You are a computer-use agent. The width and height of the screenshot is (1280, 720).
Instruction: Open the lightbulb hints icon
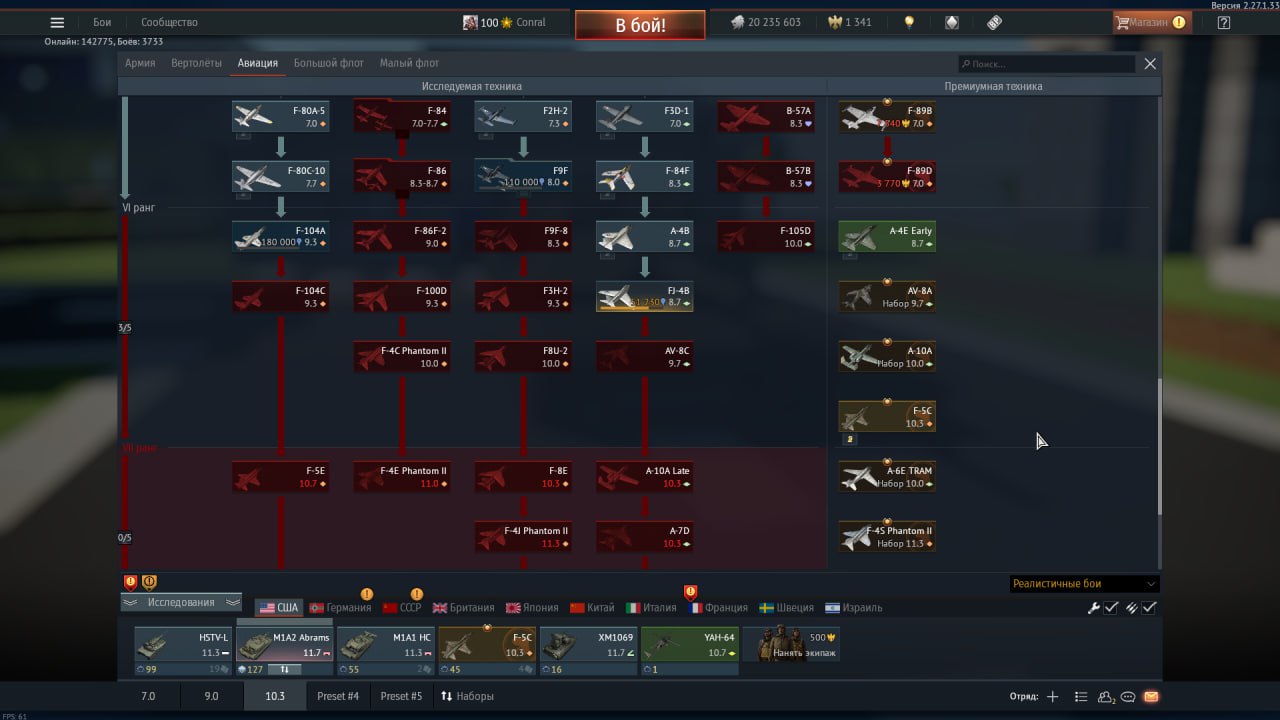pyautogui.click(x=909, y=22)
